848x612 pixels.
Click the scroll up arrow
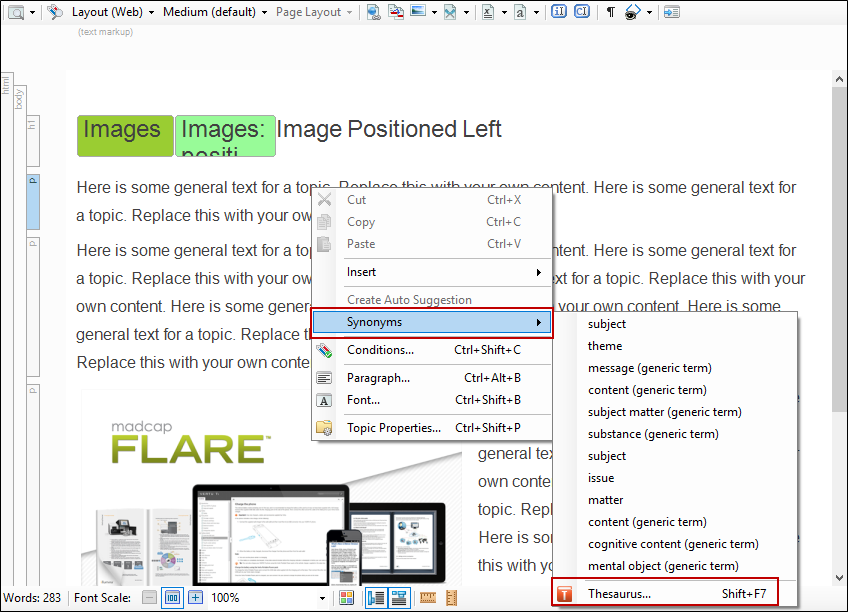[839, 79]
